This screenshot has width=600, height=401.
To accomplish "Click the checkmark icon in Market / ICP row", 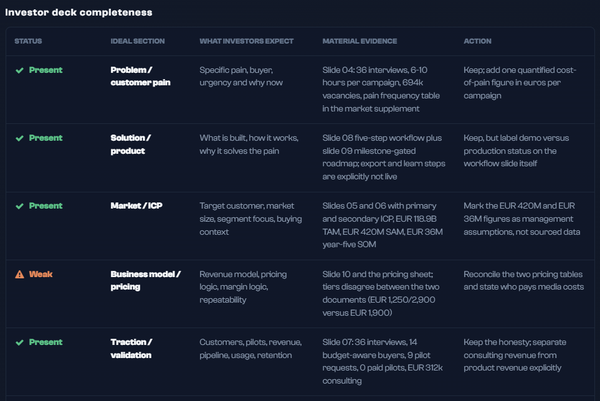I will click(x=20, y=206).
